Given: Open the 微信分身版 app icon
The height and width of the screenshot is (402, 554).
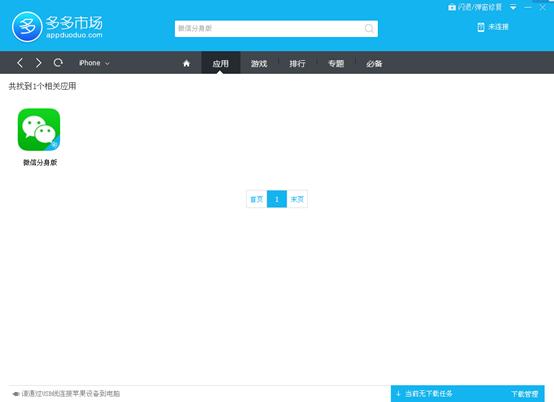Looking at the screenshot, I should point(39,130).
